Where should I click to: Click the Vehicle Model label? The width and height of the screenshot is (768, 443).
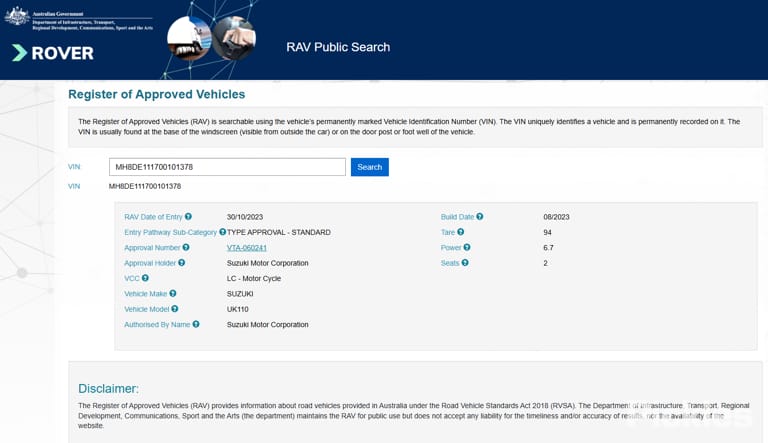point(146,309)
